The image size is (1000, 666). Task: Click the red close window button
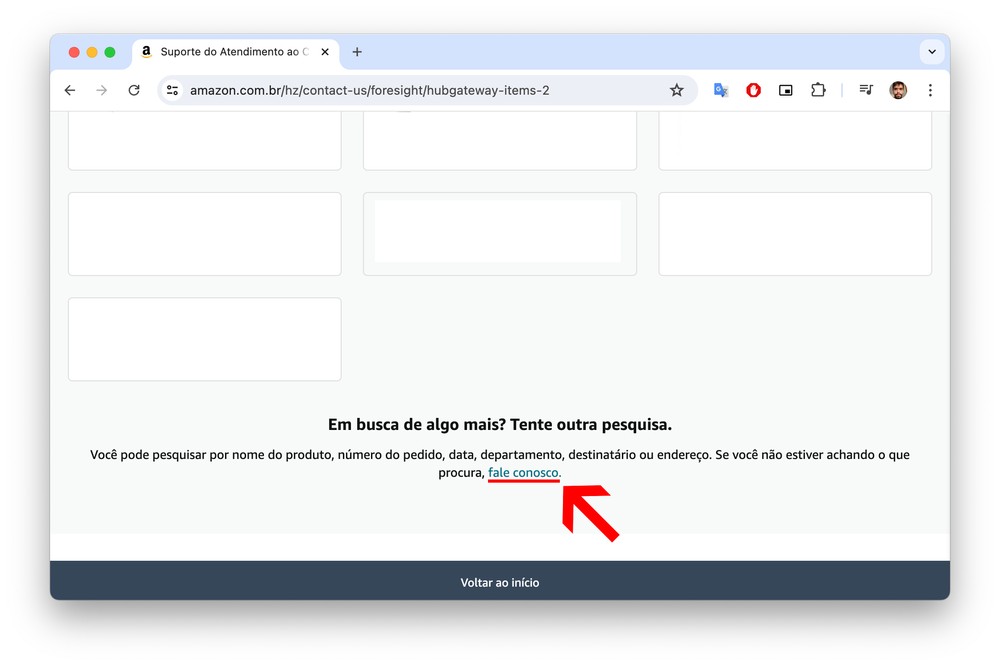[x=74, y=52]
